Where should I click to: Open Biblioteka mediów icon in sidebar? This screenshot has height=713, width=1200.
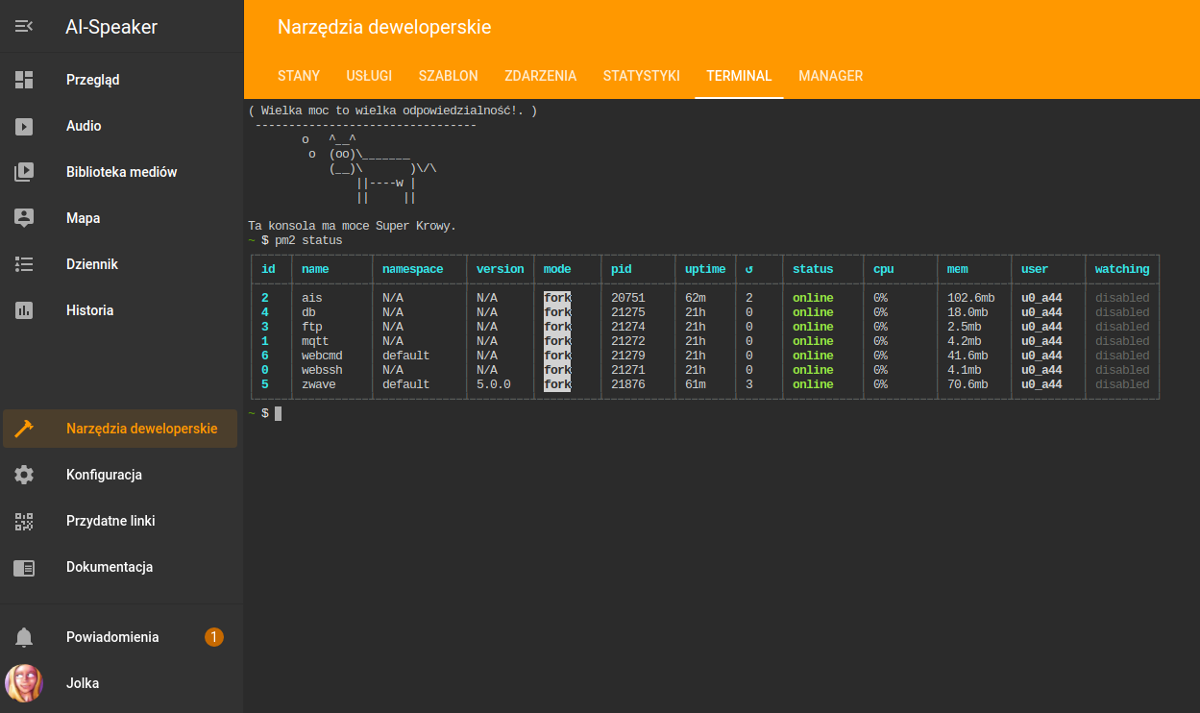(x=24, y=172)
